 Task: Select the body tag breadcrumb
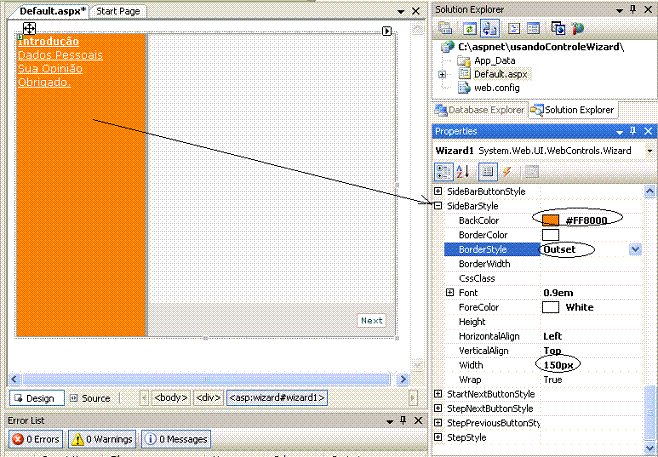tap(170, 398)
